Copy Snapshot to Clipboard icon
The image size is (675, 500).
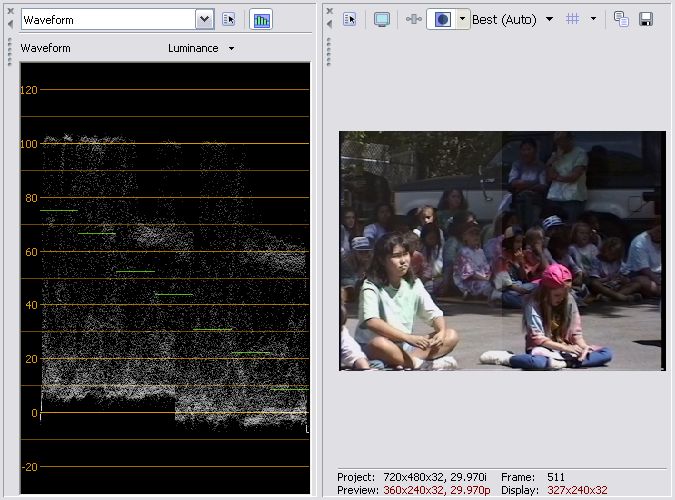[x=621, y=19]
